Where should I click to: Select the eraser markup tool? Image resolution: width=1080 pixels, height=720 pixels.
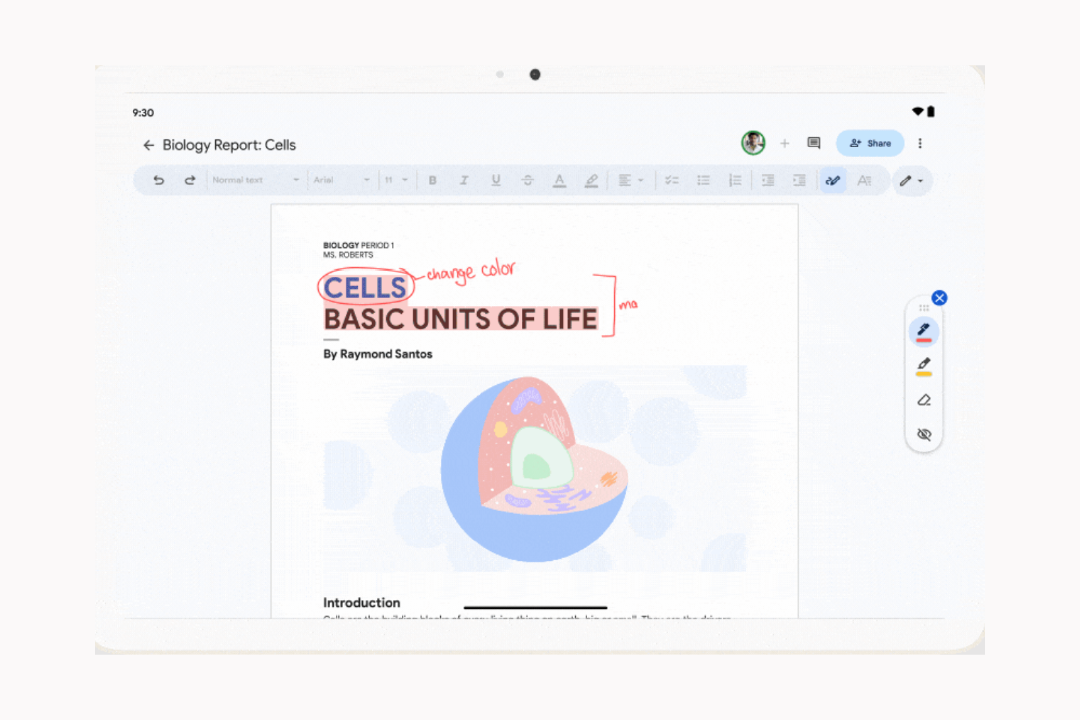coord(923,400)
